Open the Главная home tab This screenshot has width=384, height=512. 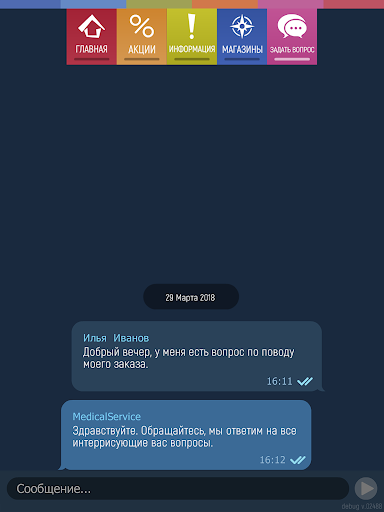point(92,37)
